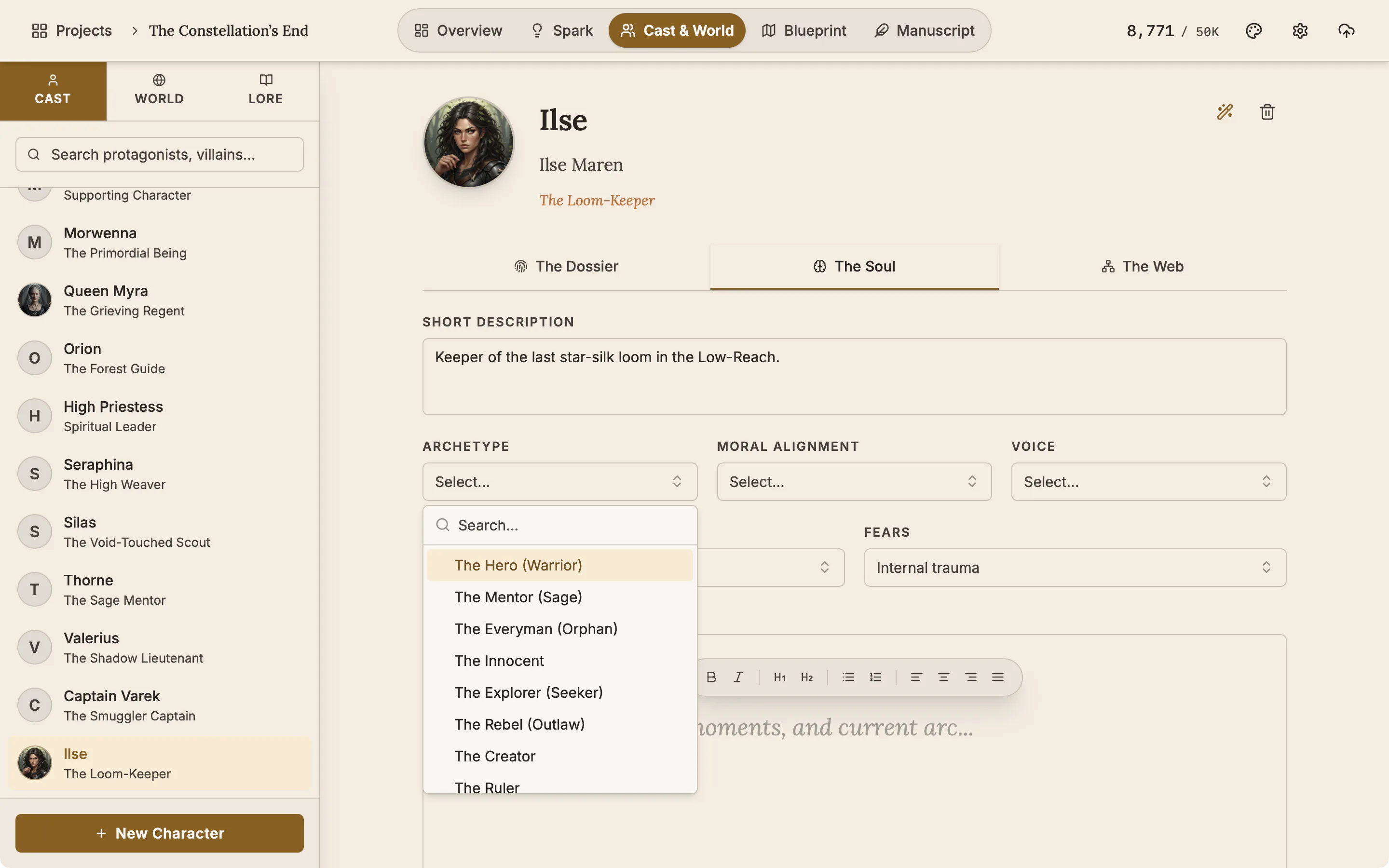The image size is (1389, 868).
Task: Select Seraphina The High Weaver
Action: tap(159, 474)
